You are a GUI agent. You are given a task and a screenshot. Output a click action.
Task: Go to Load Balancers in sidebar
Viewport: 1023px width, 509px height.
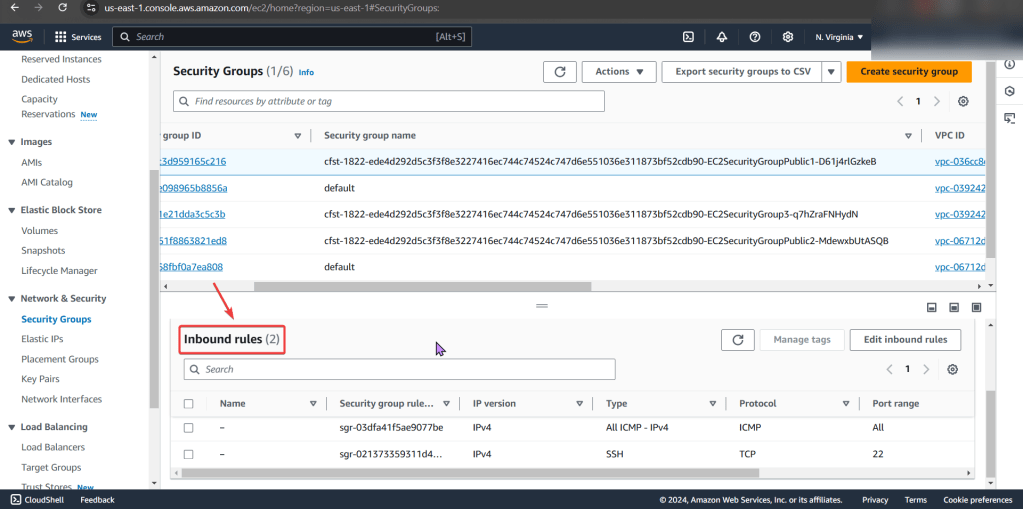tap(53, 447)
